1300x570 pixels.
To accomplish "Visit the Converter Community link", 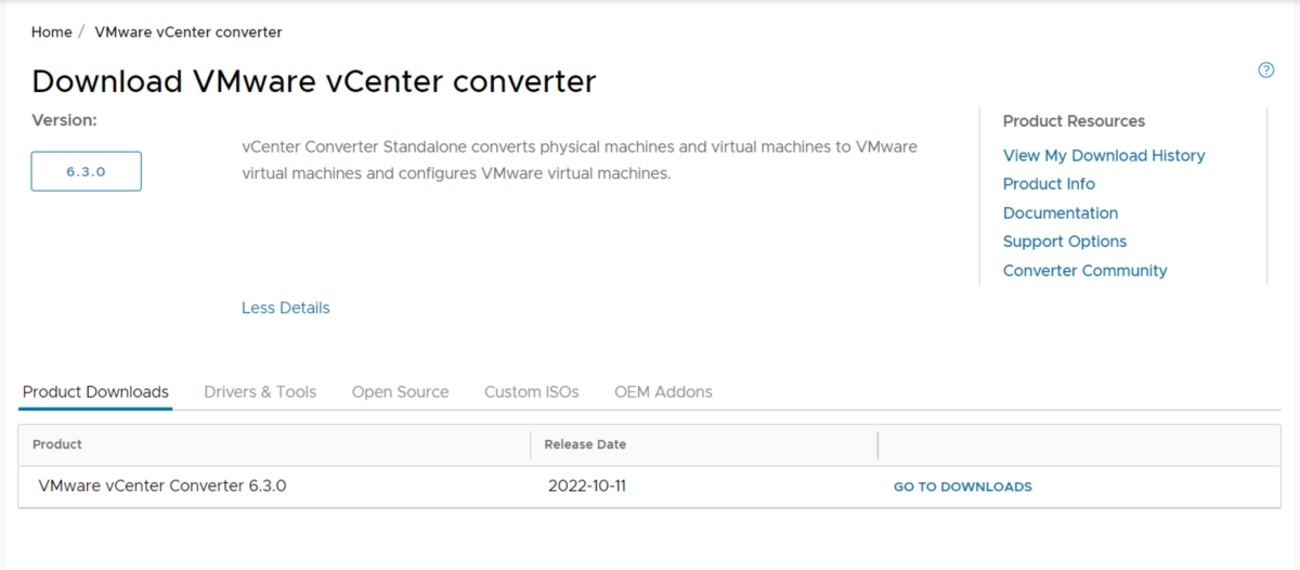I will pyautogui.click(x=1084, y=270).
